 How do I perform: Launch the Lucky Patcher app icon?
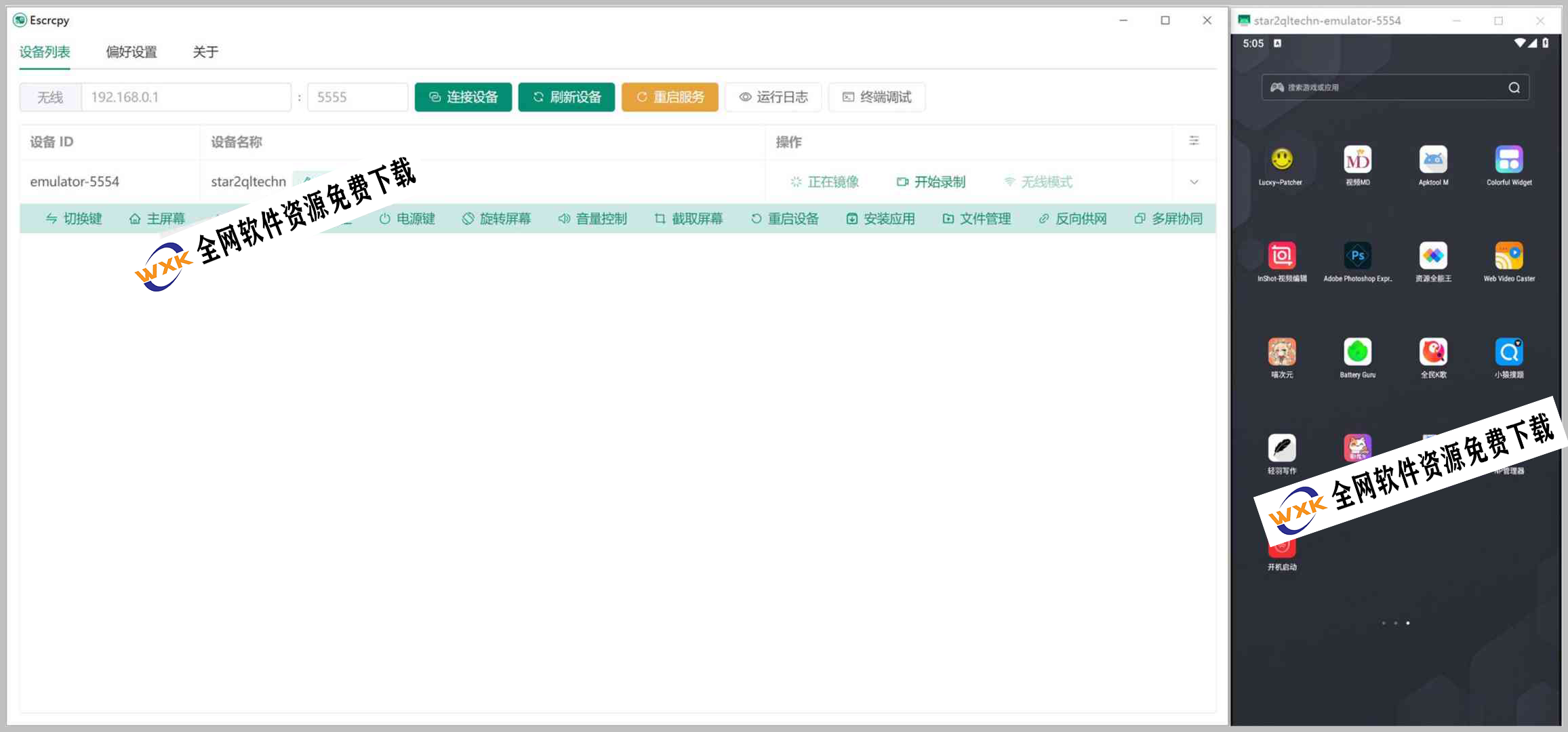[1281, 160]
